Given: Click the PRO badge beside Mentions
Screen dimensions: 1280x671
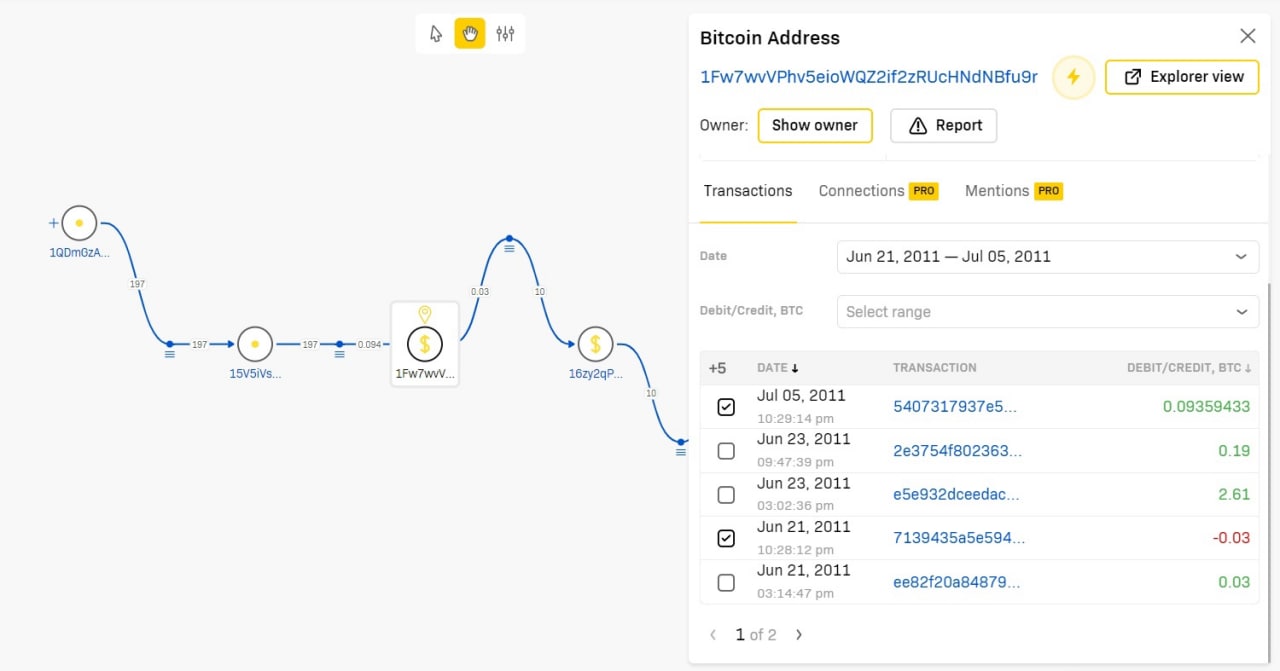Looking at the screenshot, I should 1047,191.
